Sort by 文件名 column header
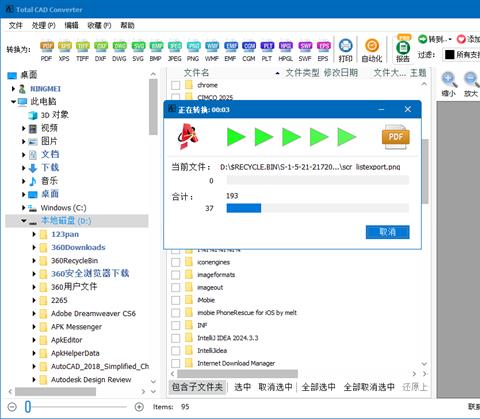 (x=196, y=73)
